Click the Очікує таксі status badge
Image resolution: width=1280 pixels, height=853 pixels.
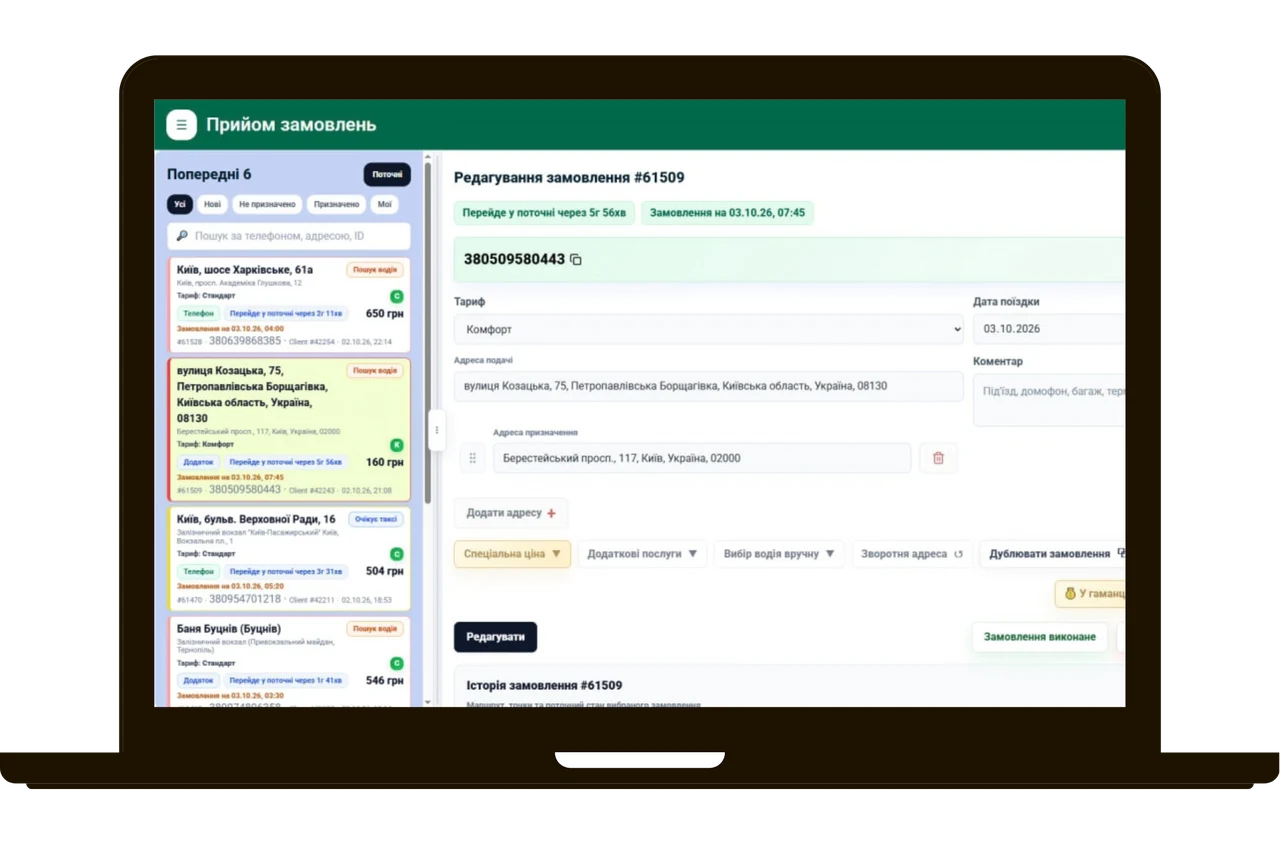[x=376, y=519]
